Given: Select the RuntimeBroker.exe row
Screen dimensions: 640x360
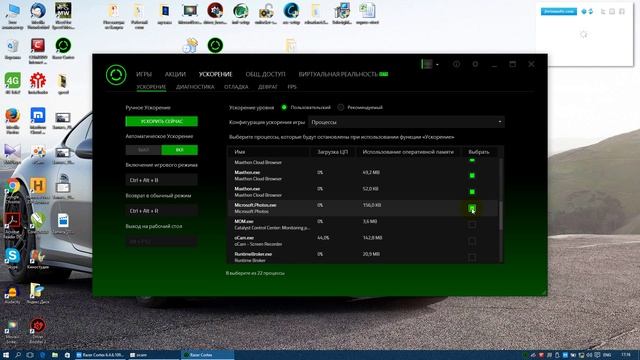Looking at the screenshot, I should click(363, 256).
